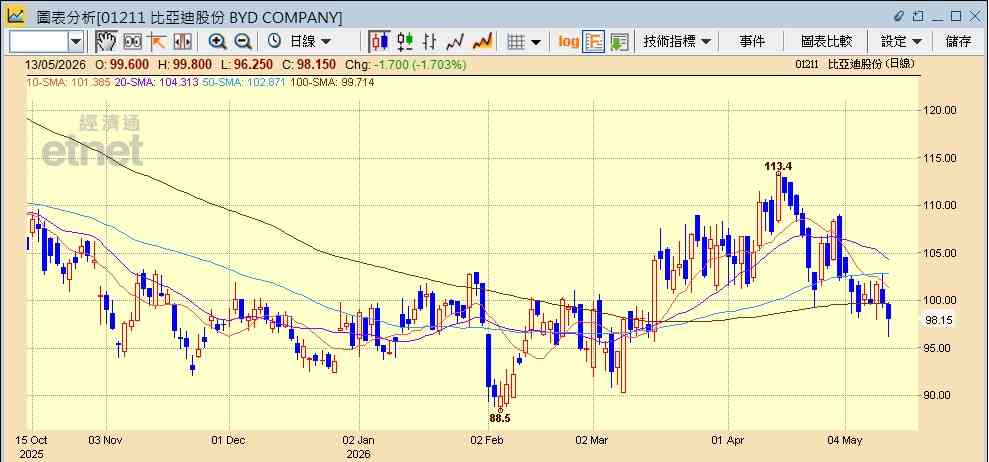
Task: Click the 03 Nov date axis label
Action: coord(106,440)
